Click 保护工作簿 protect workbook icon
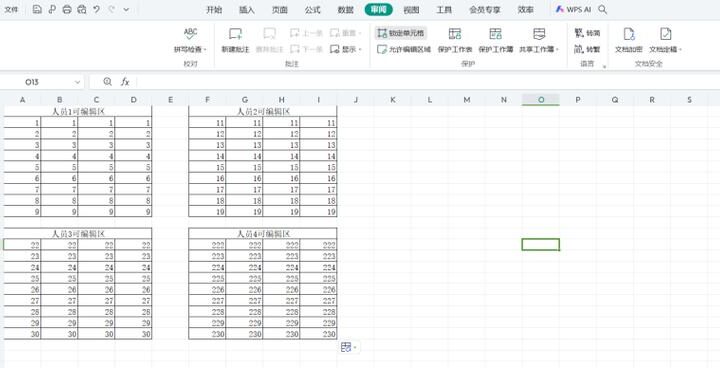 [495, 34]
